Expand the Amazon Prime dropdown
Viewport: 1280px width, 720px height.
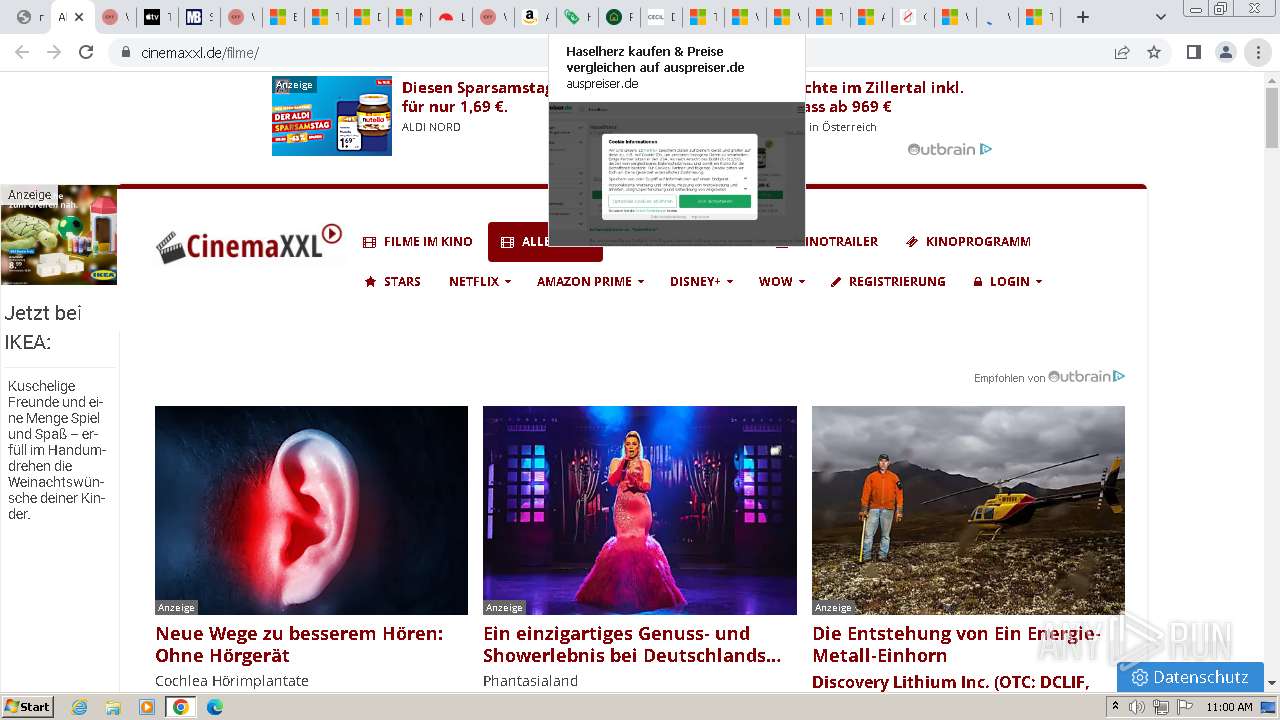(590, 282)
